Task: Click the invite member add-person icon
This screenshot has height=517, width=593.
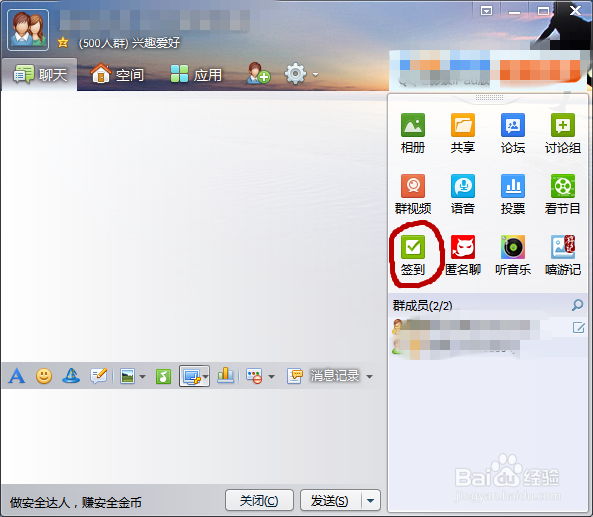Action: click(258, 73)
